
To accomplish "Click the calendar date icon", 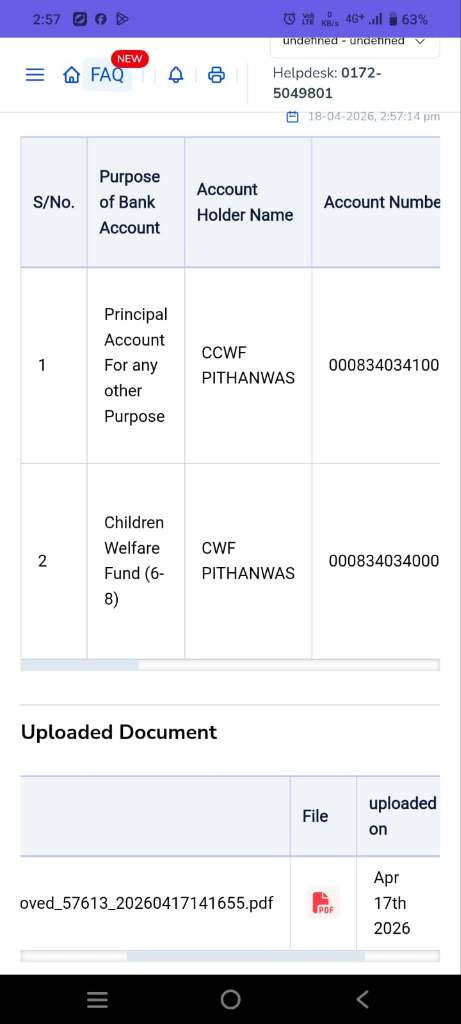I will (293, 117).
